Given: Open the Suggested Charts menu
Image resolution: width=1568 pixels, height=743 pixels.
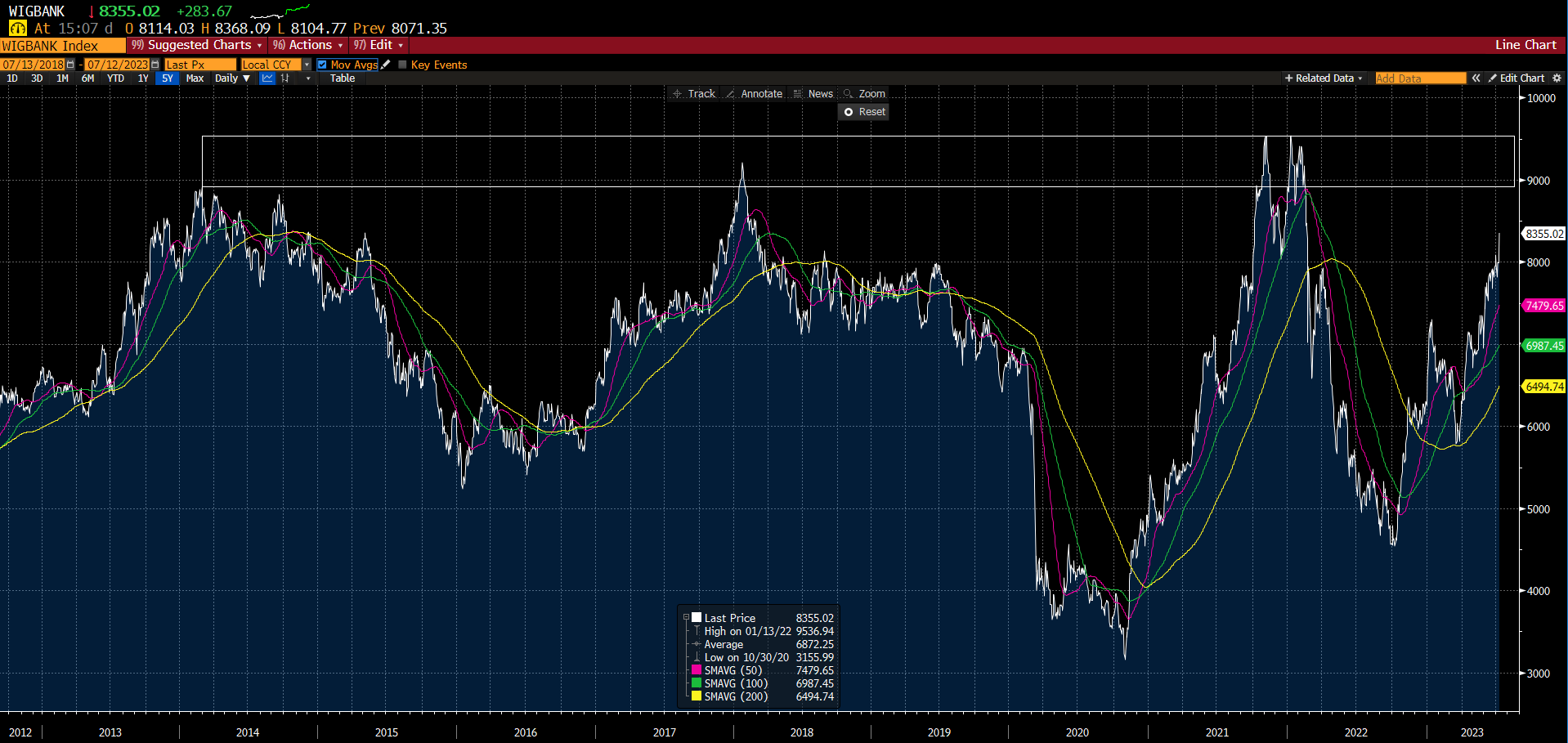Looking at the screenshot, I should tap(197, 45).
